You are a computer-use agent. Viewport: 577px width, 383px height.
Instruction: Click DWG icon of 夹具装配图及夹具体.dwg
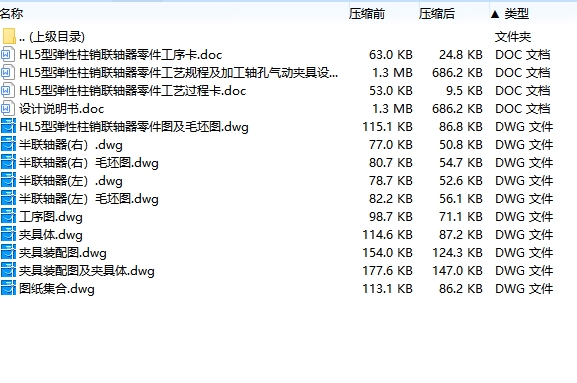pyautogui.click(x=8, y=271)
